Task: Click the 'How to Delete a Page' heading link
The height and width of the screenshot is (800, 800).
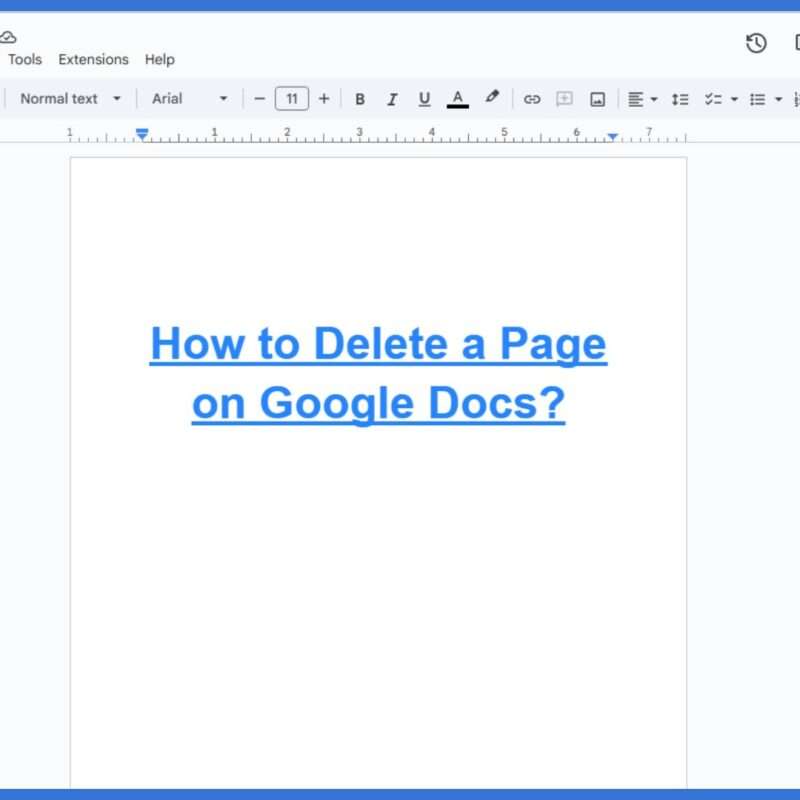Action: click(x=378, y=345)
